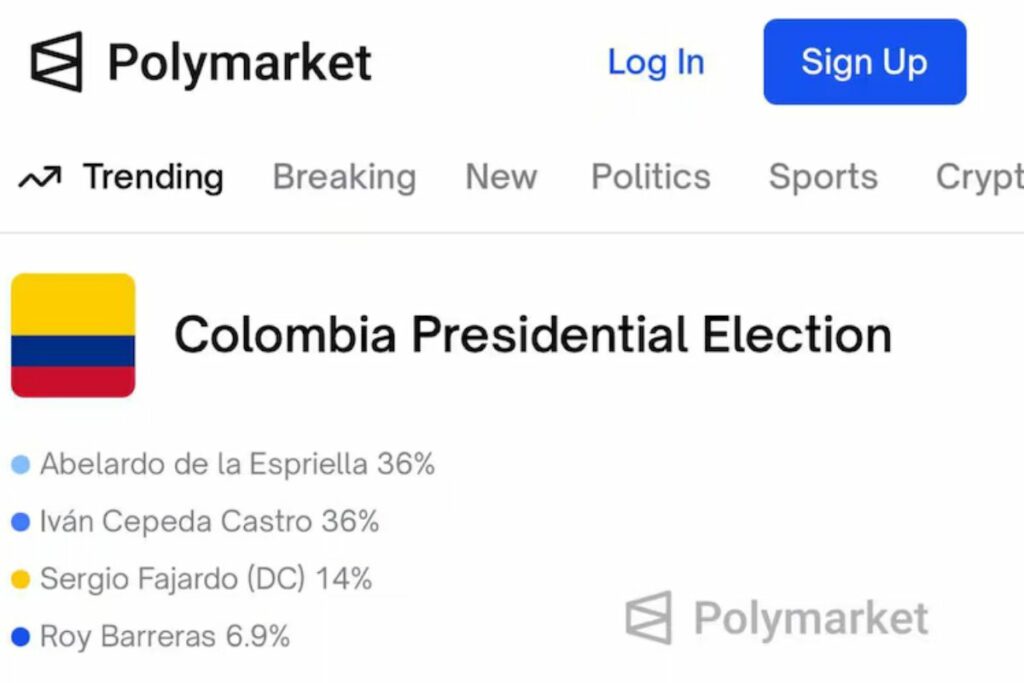Go to the Politics tab
Image resolution: width=1024 pixels, height=683 pixels.
coord(650,178)
